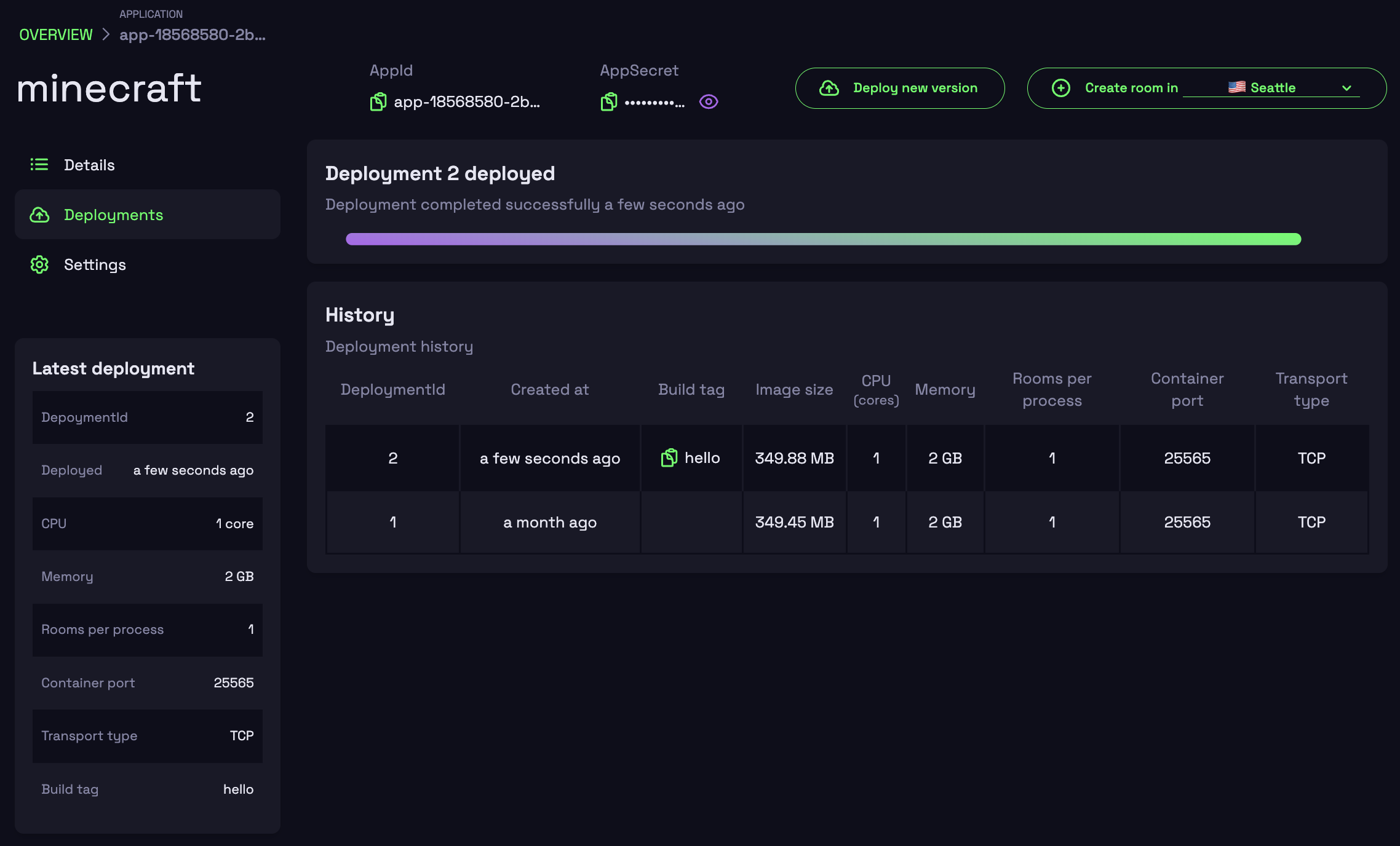The image size is (1400, 846).
Task: Click the Create room in label
Action: point(1131,88)
